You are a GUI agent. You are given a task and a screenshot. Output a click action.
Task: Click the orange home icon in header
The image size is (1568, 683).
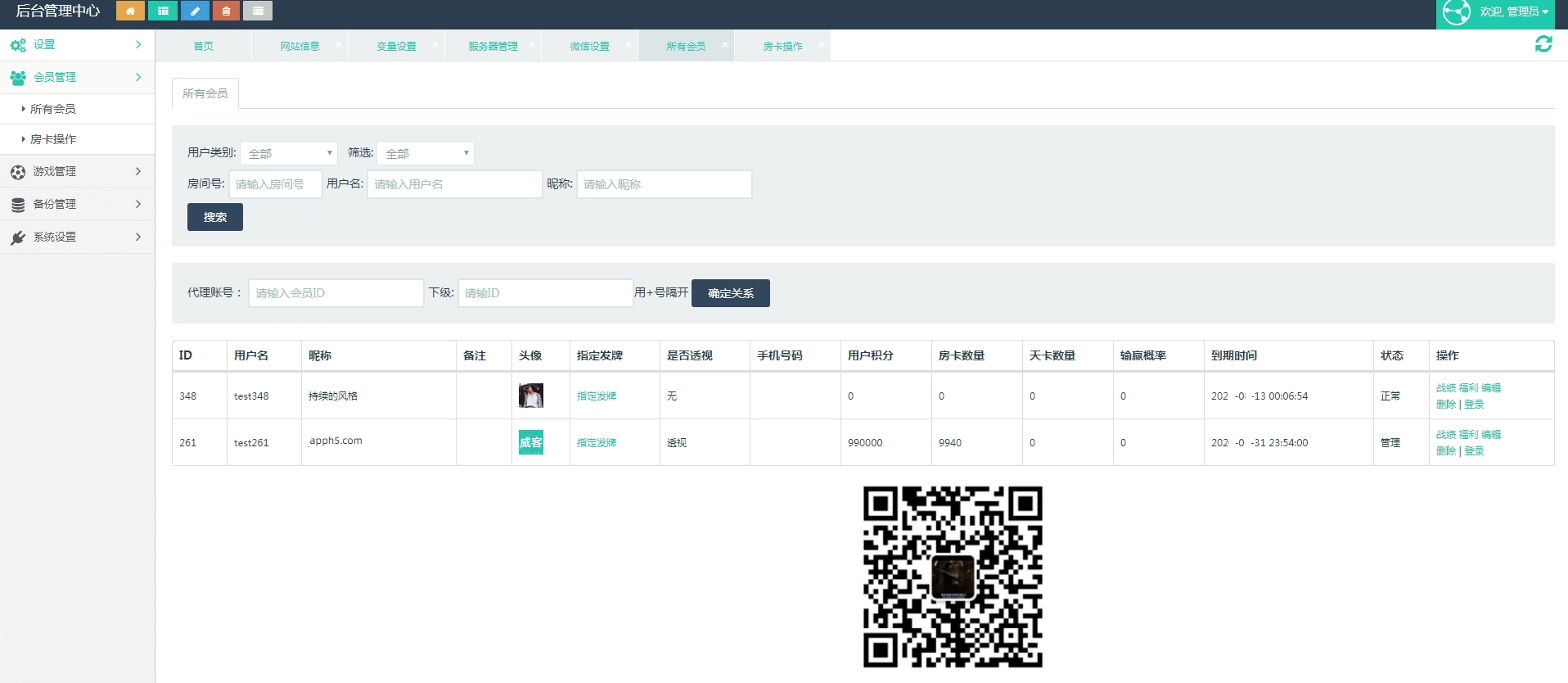[x=130, y=11]
